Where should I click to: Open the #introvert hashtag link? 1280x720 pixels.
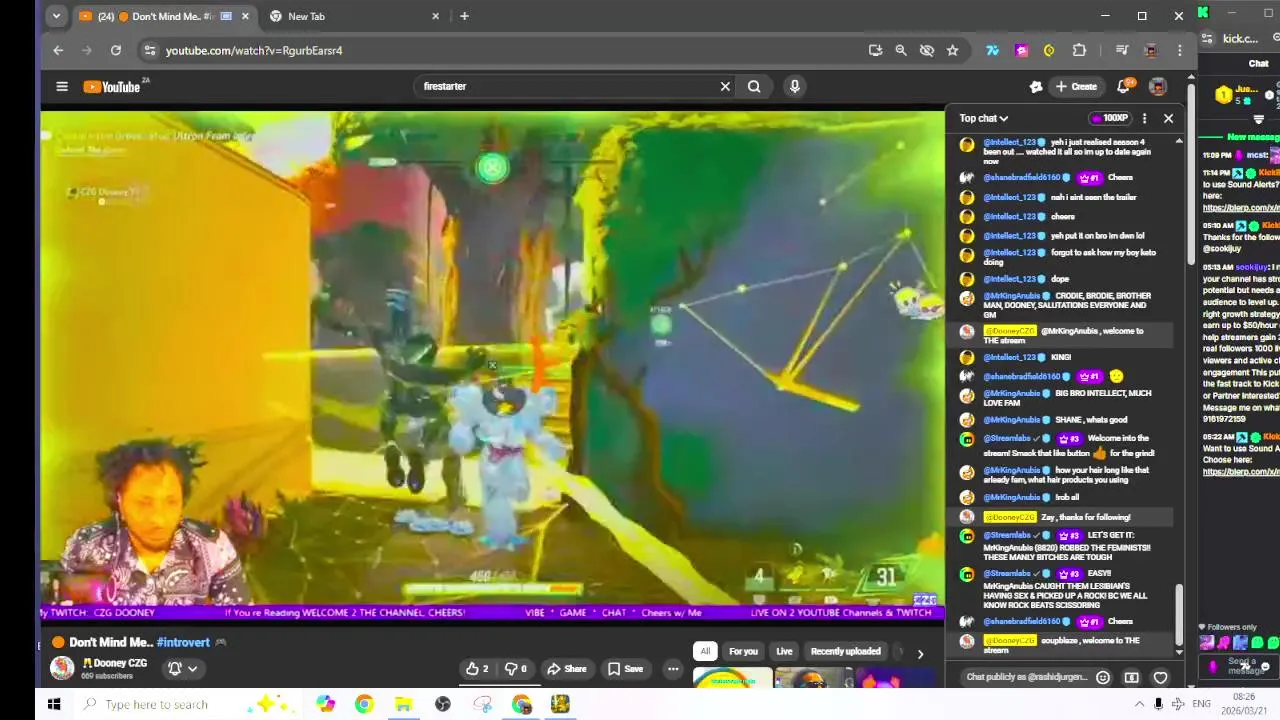click(x=183, y=642)
